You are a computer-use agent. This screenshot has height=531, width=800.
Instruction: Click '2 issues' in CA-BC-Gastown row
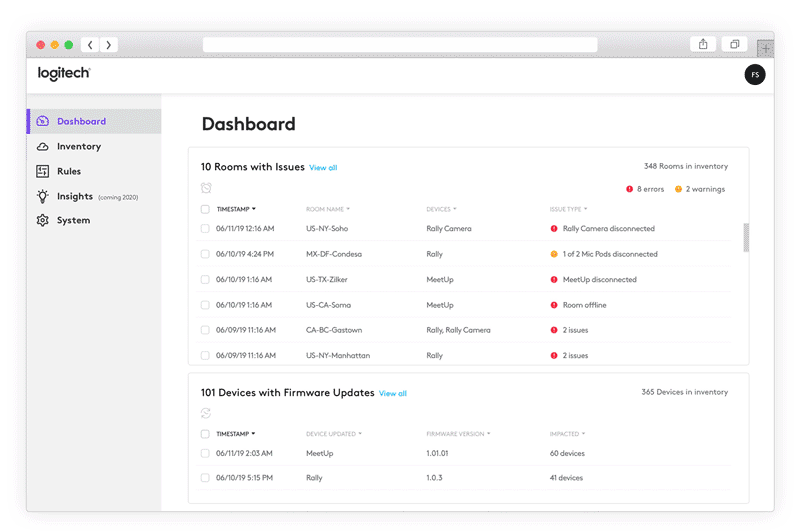coord(575,330)
